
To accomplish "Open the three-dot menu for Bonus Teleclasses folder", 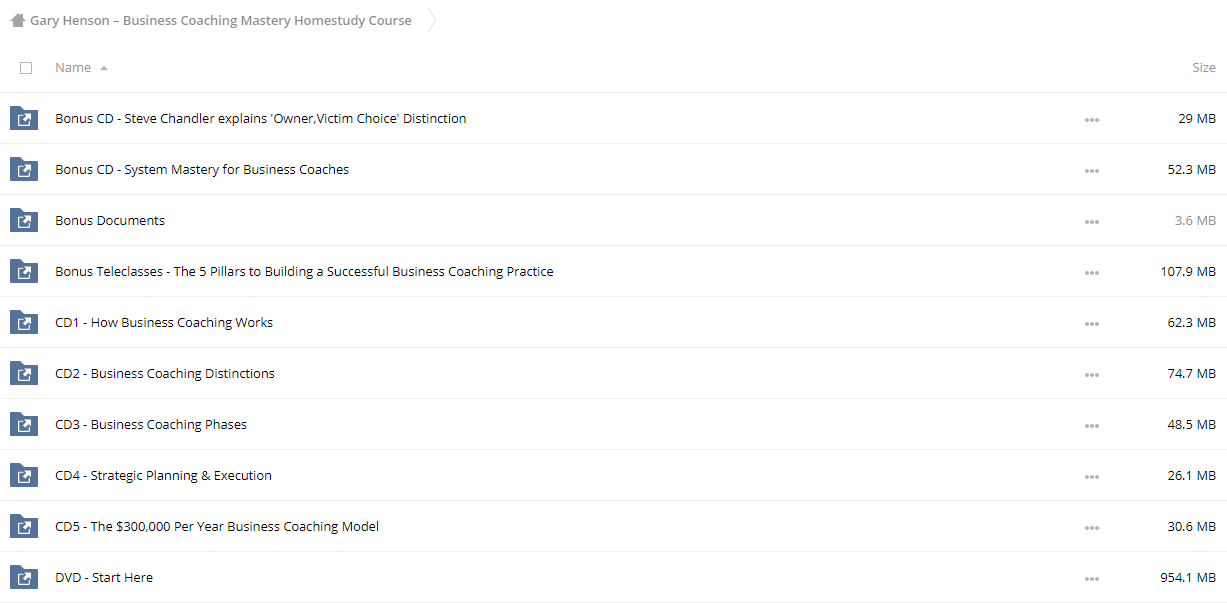I will point(1091,272).
